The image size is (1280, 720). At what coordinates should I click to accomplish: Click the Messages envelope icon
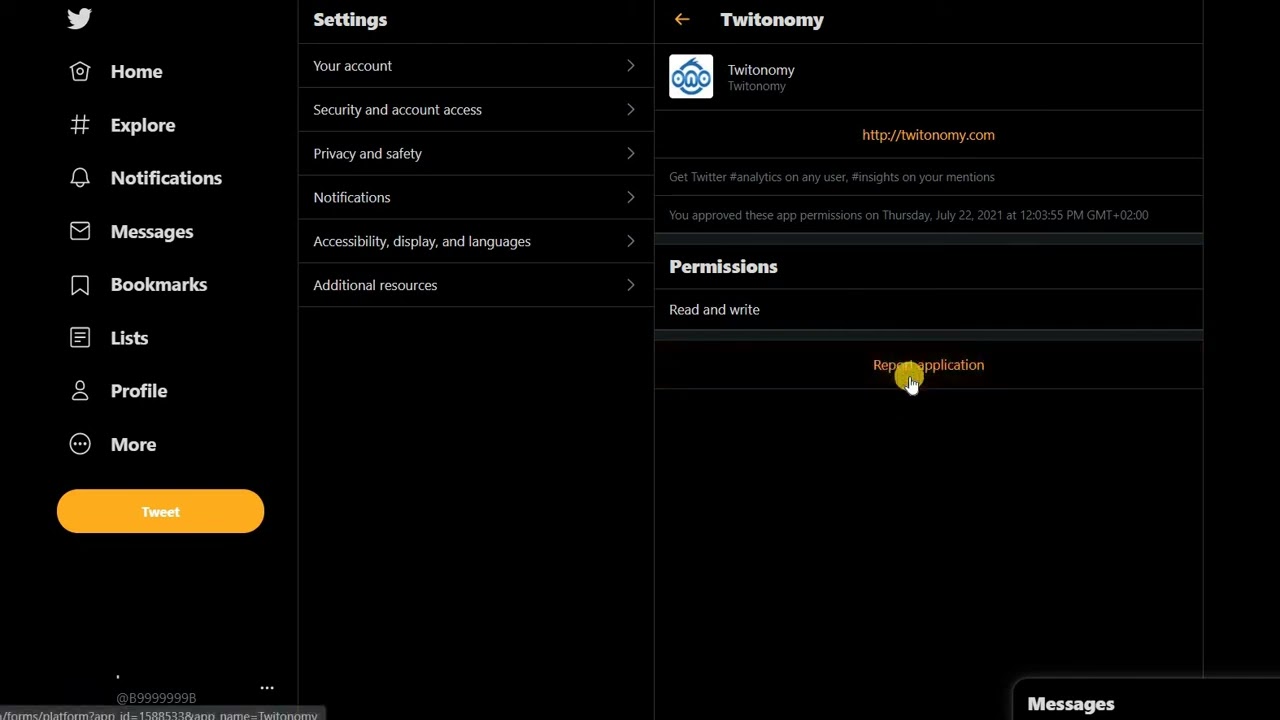80,231
